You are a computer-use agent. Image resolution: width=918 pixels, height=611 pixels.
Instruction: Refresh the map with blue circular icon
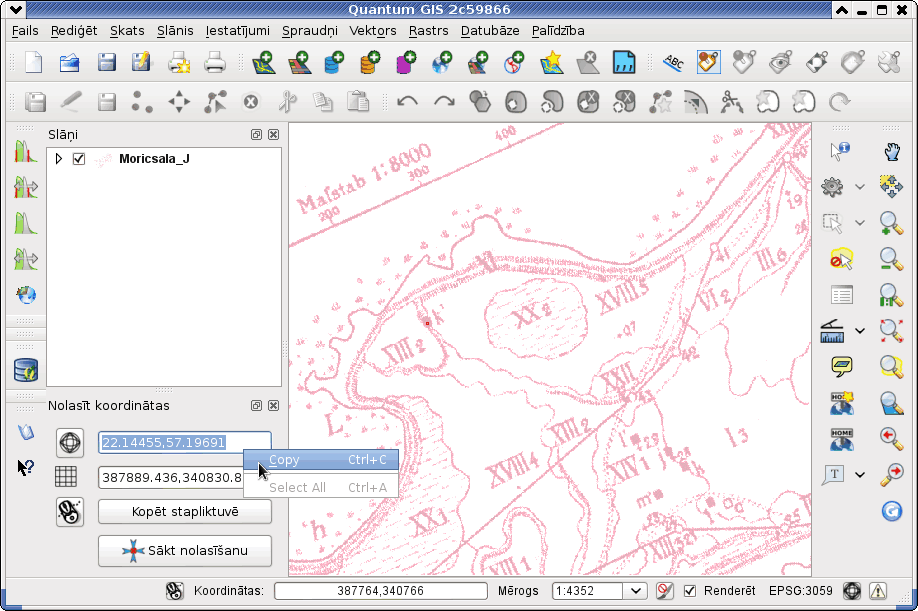click(x=891, y=511)
